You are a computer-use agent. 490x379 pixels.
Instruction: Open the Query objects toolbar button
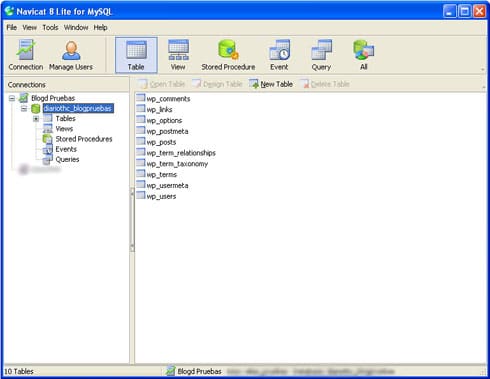pyautogui.click(x=321, y=55)
